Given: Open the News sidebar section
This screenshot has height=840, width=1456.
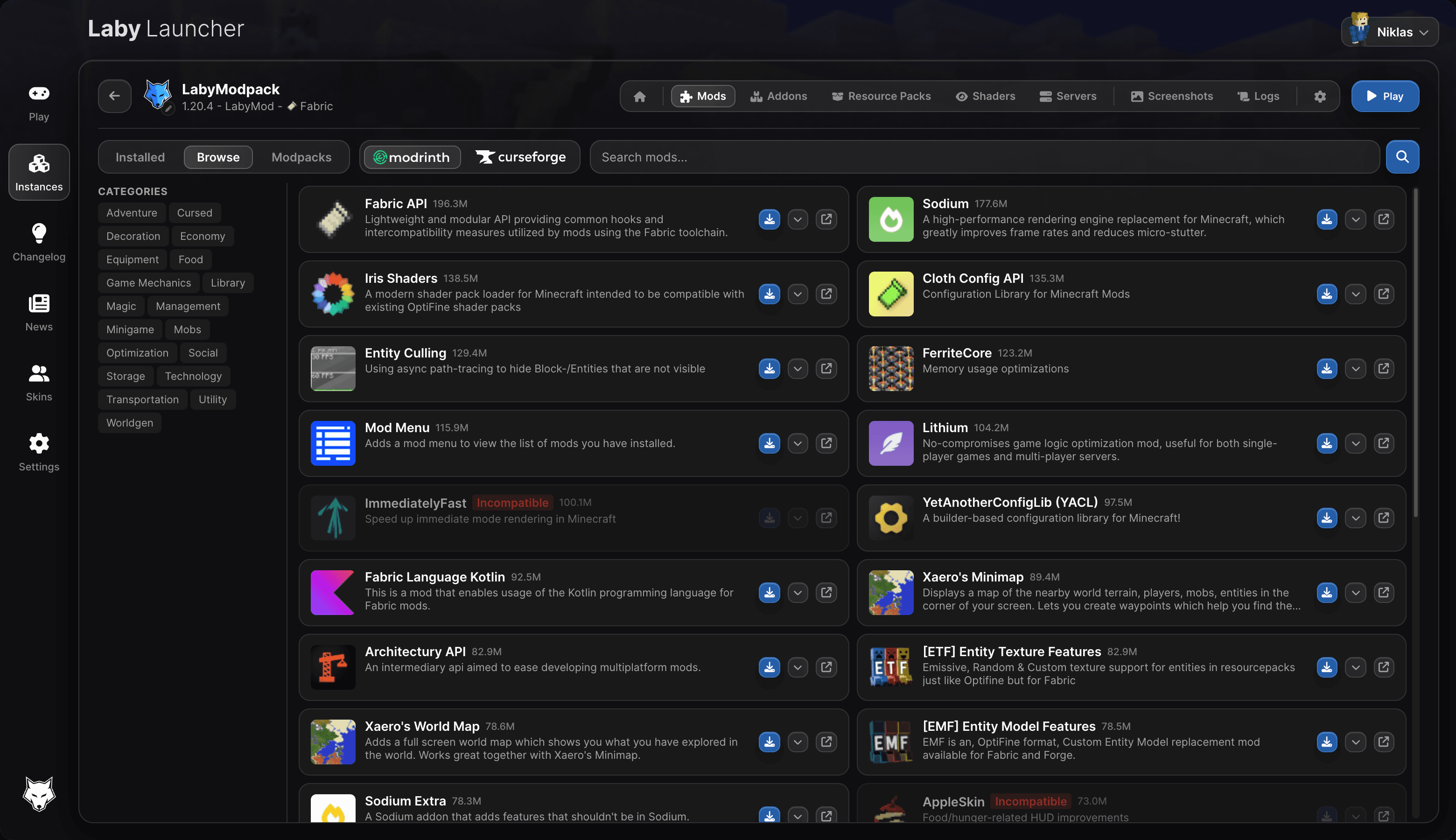Looking at the screenshot, I should point(39,313).
